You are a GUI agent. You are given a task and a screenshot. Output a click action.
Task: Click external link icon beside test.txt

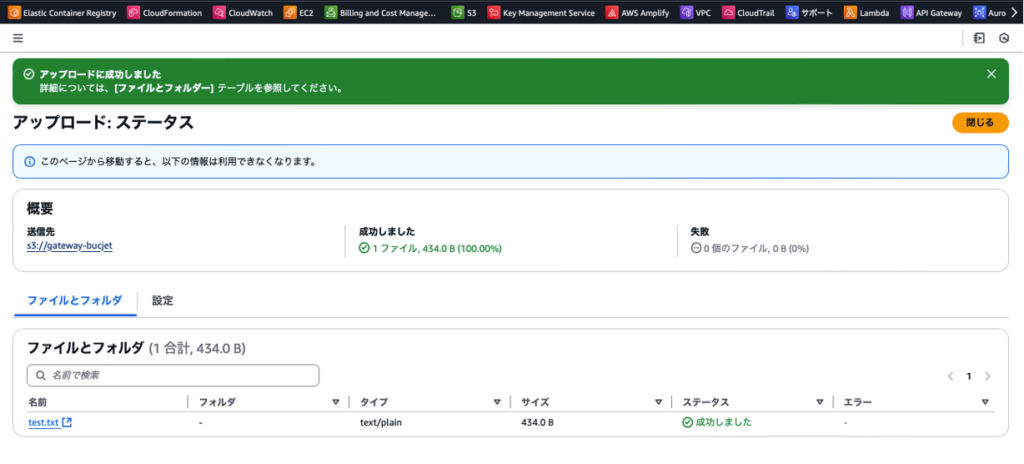pos(67,422)
